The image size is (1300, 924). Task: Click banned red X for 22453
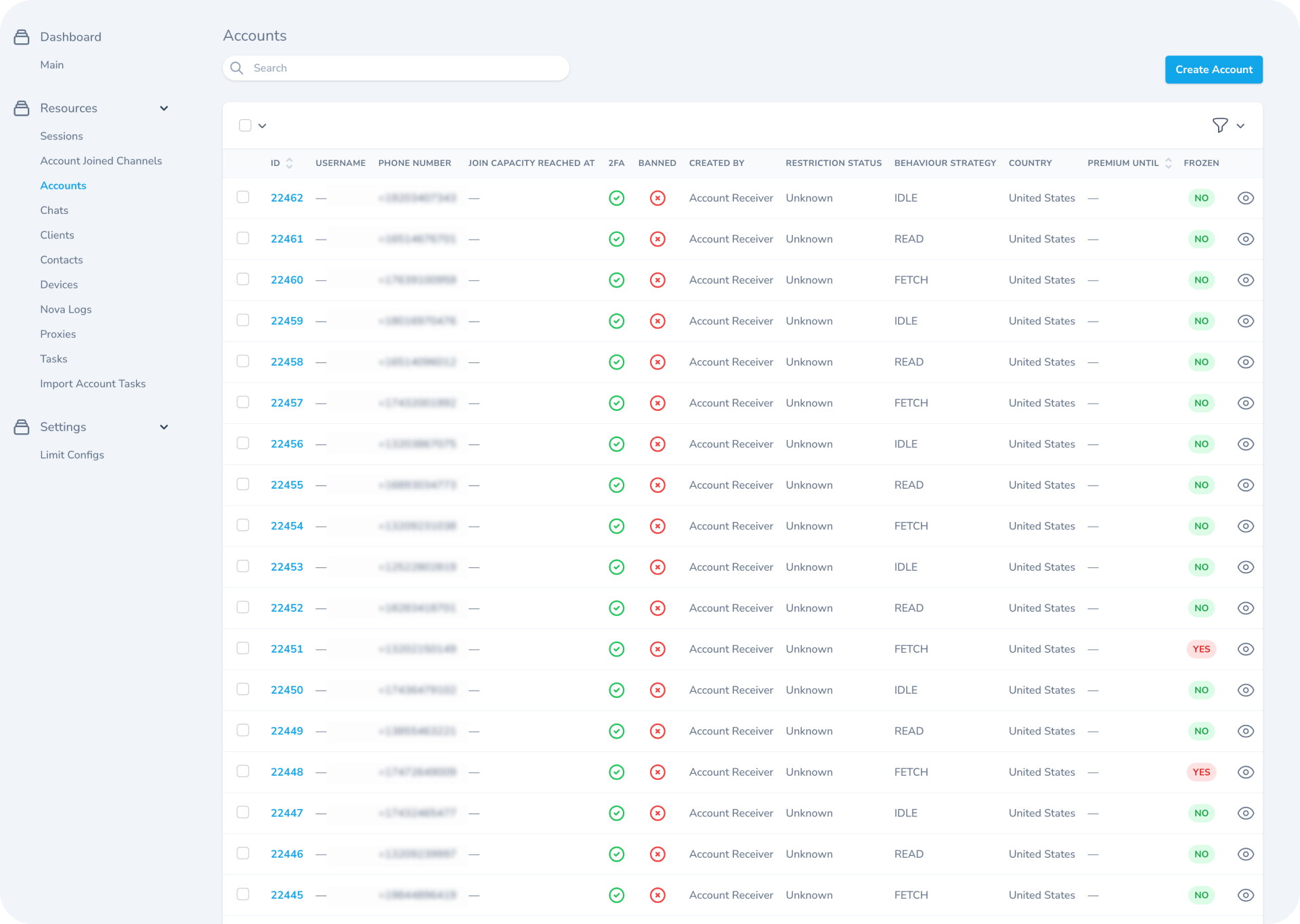657,567
